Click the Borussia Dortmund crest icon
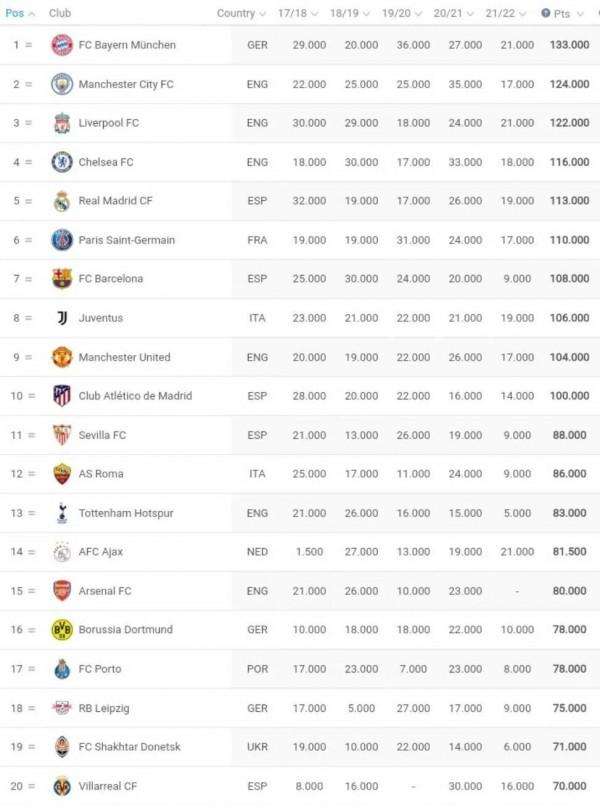The width and height of the screenshot is (600, 805). coord(62,630)
